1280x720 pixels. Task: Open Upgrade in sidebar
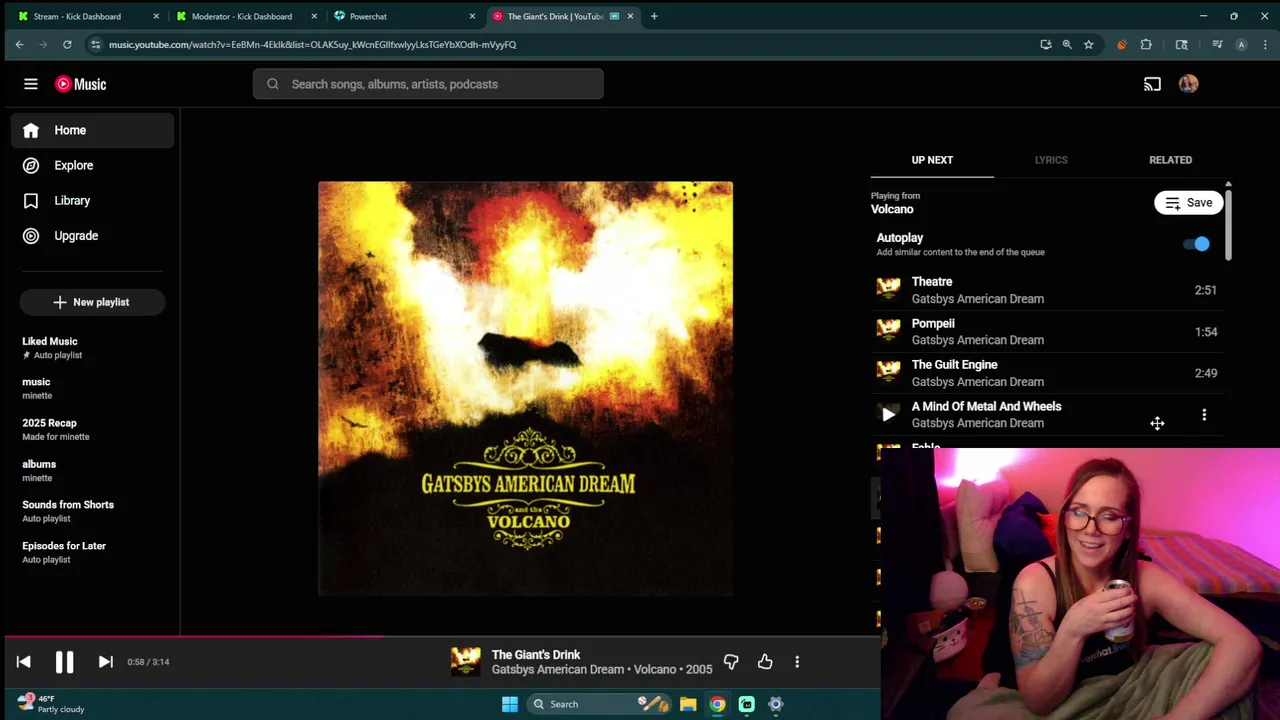pyautogui.click(x=93, y=236)
